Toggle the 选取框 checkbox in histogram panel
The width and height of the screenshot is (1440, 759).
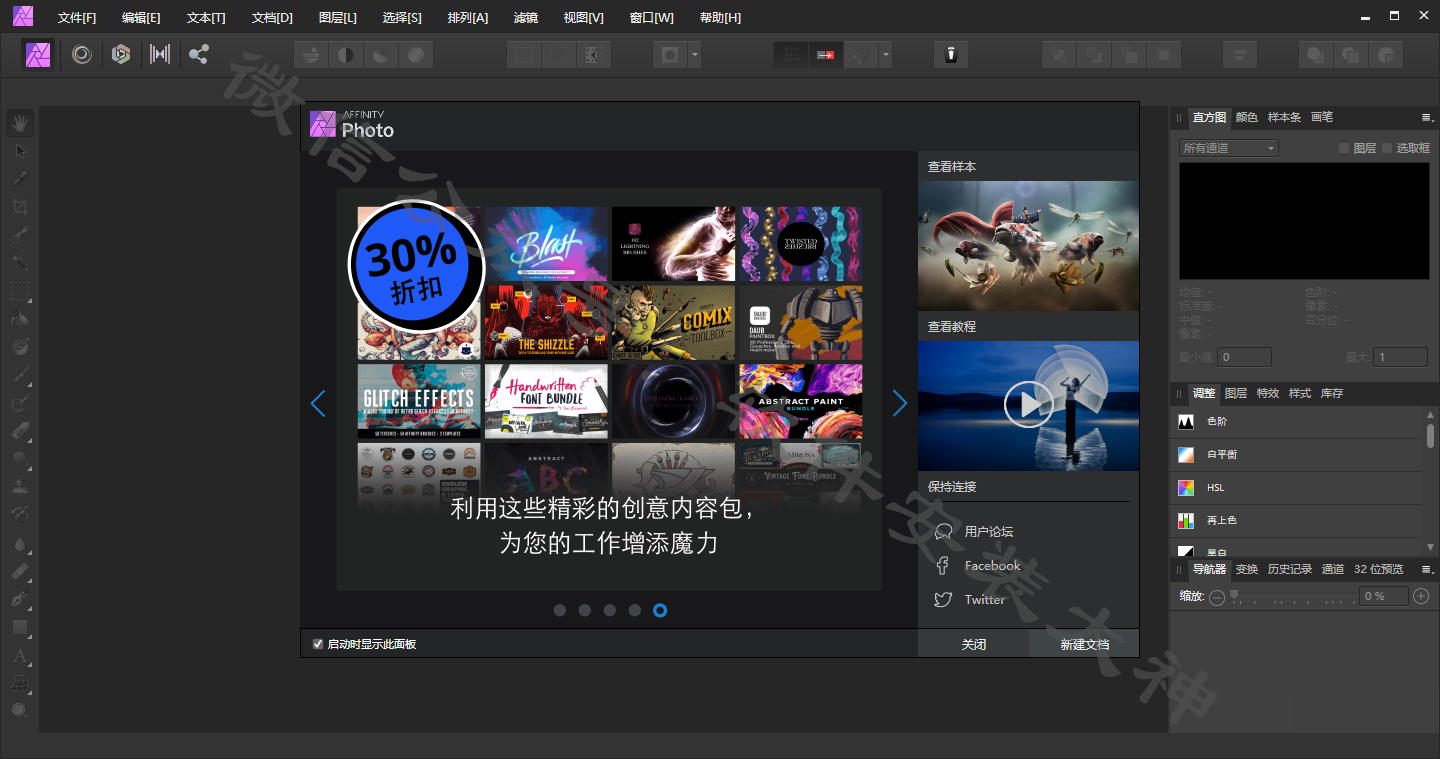click(x=1388, y=148)
